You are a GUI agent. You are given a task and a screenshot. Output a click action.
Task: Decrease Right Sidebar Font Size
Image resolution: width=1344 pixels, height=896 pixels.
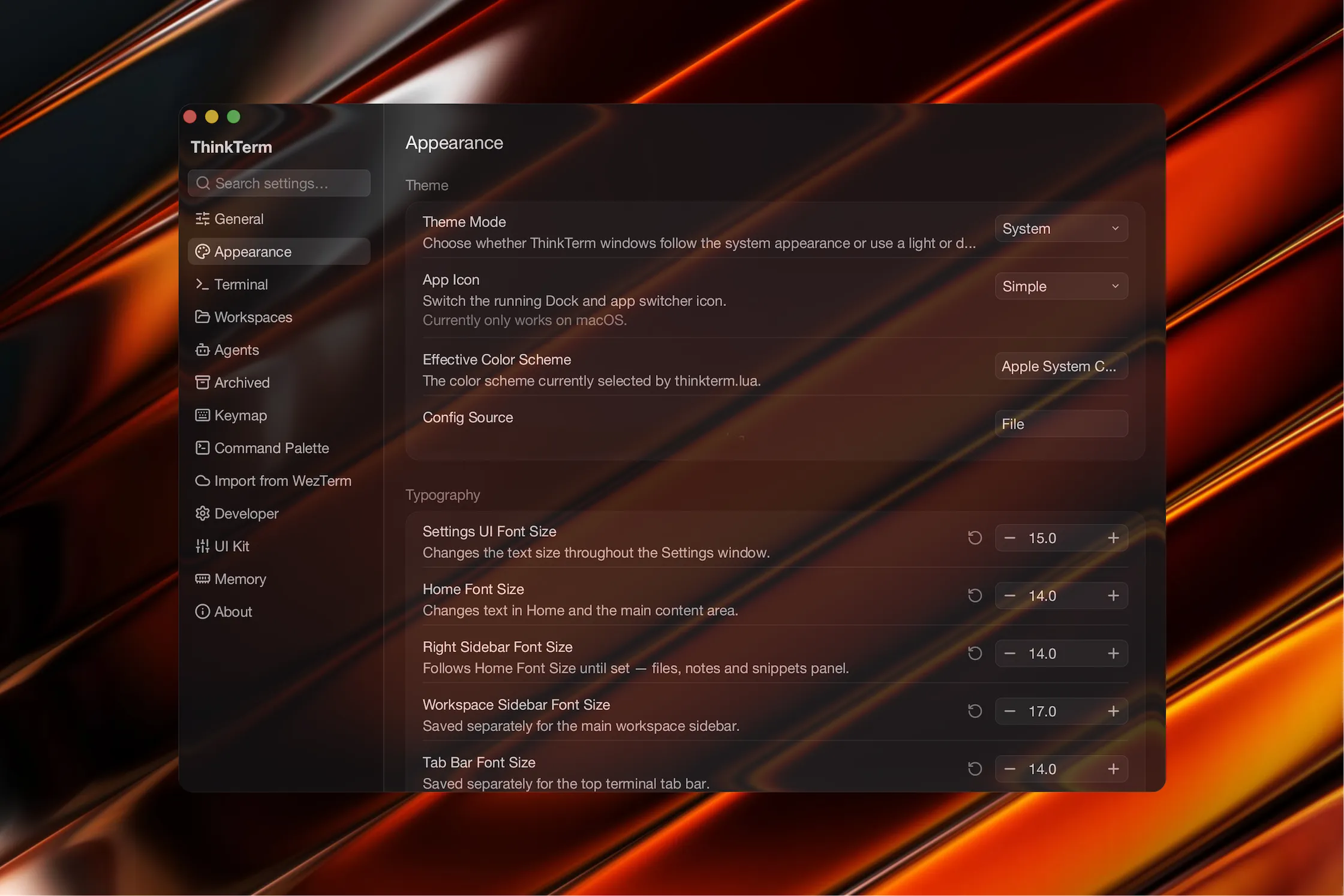[x=1010, y=653]
